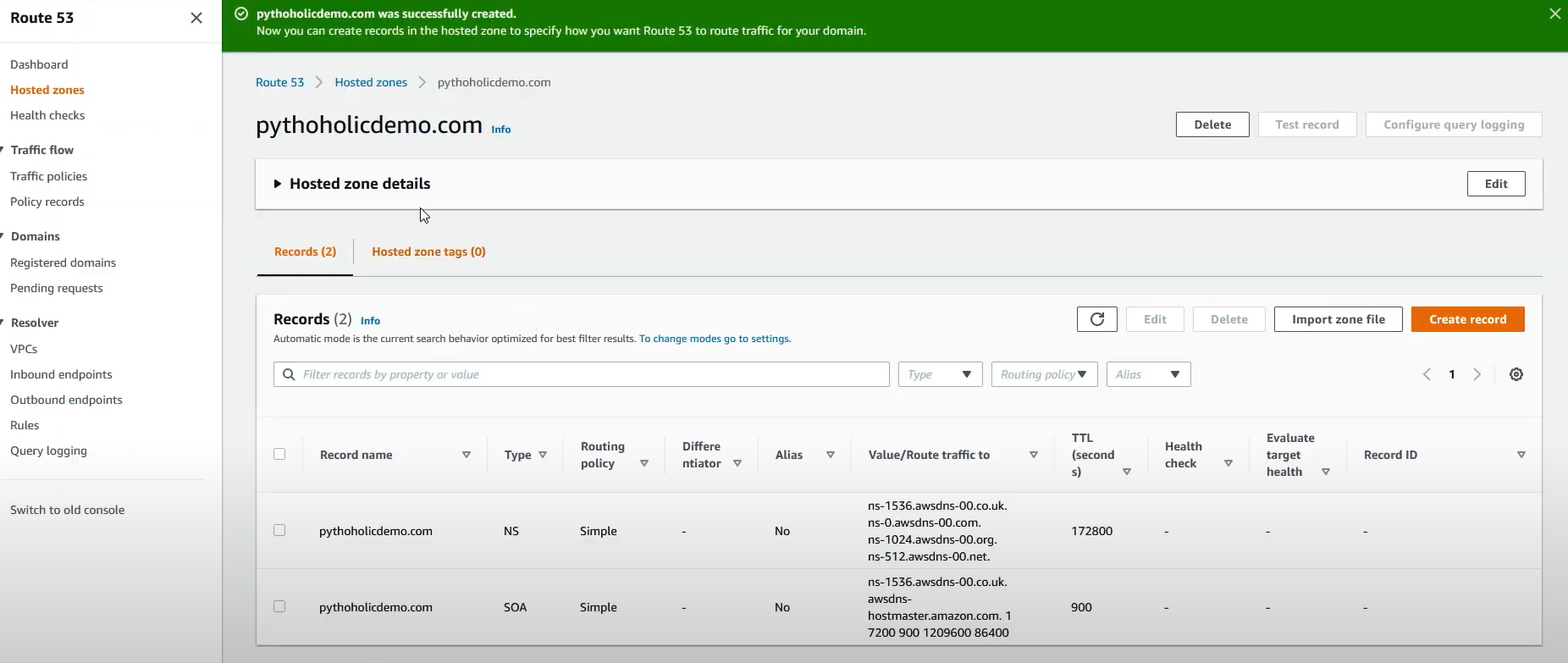Select all records checkbox in header
Viewport: 1568px width, 663px height.
coord(279,454)
